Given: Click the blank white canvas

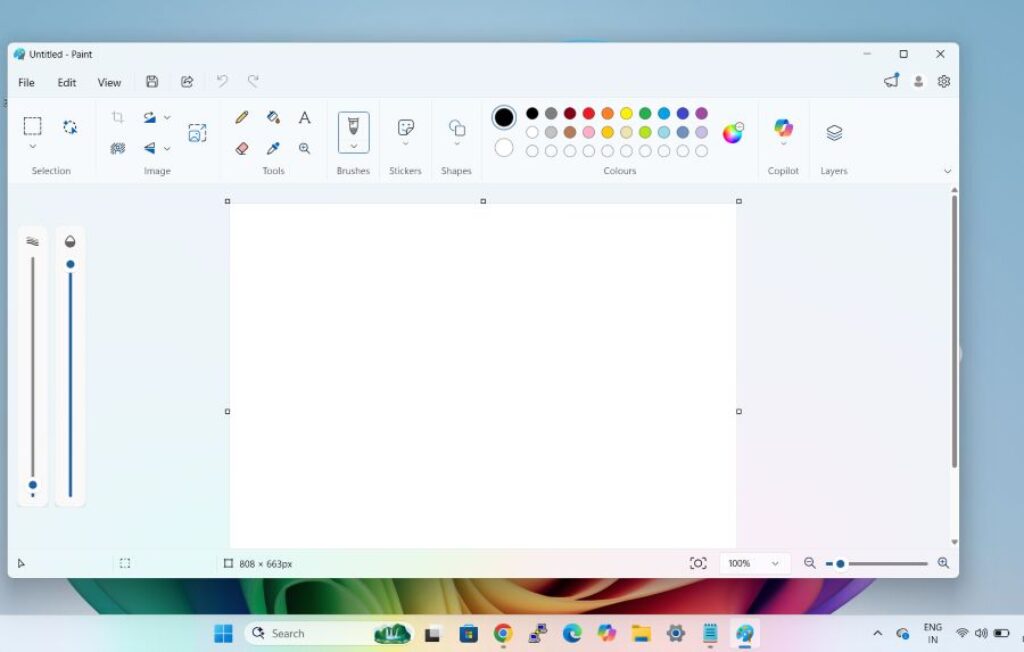Looking at the screenshot, I should [483, 376].
